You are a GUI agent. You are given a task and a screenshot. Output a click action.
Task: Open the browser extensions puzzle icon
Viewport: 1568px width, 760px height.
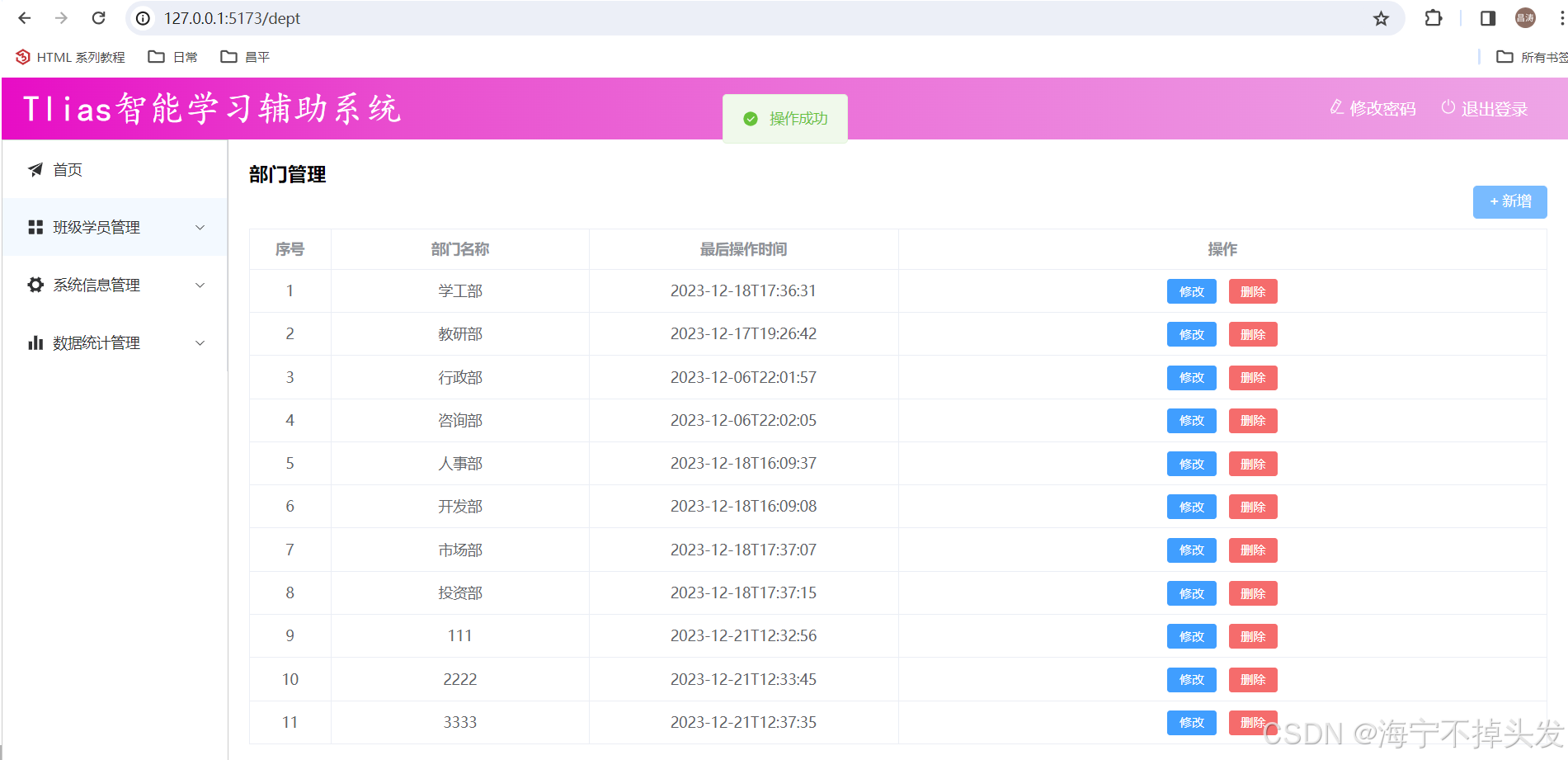click(x=1434, y=18)
